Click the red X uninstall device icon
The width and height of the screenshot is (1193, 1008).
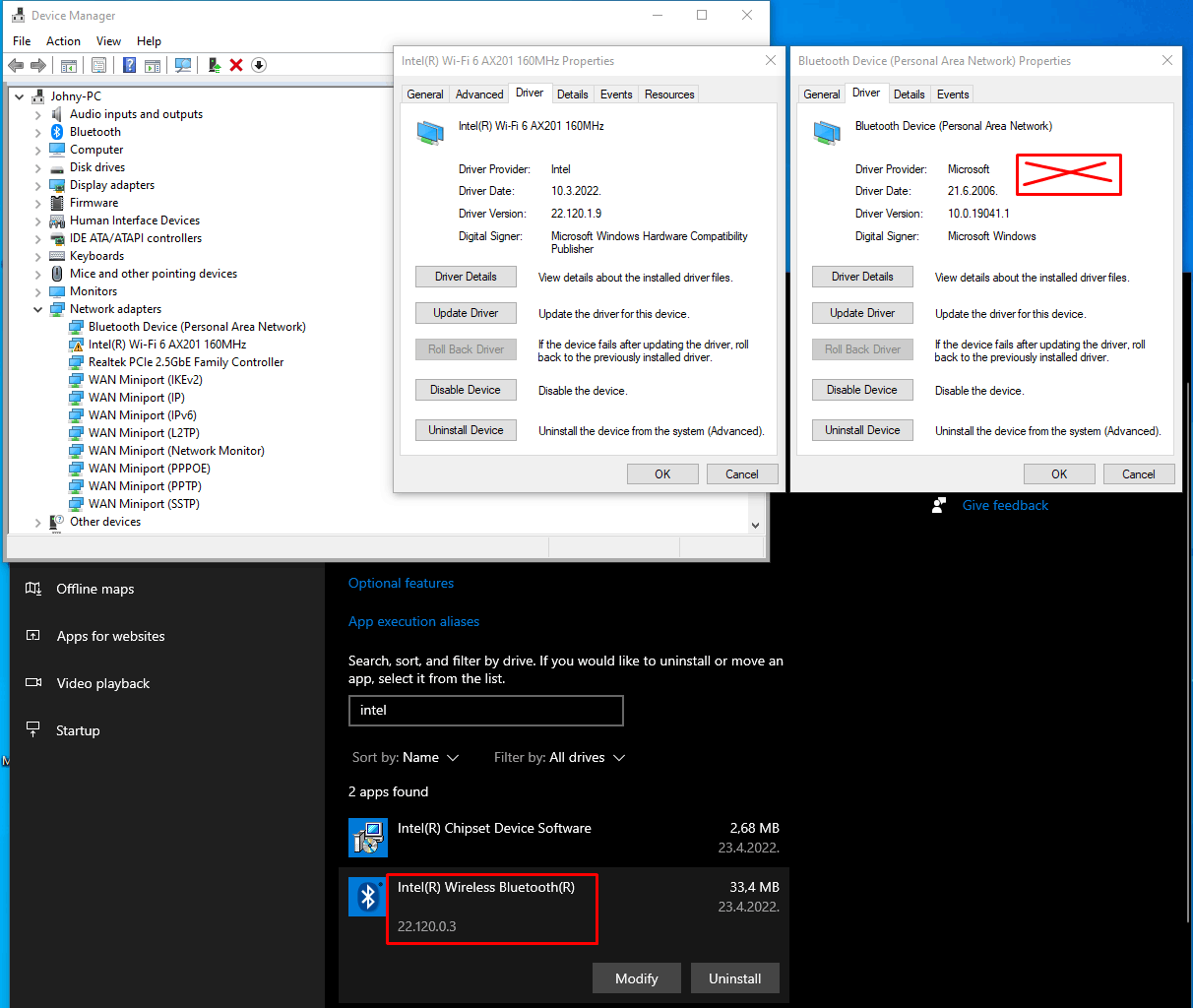pos(236,65)
